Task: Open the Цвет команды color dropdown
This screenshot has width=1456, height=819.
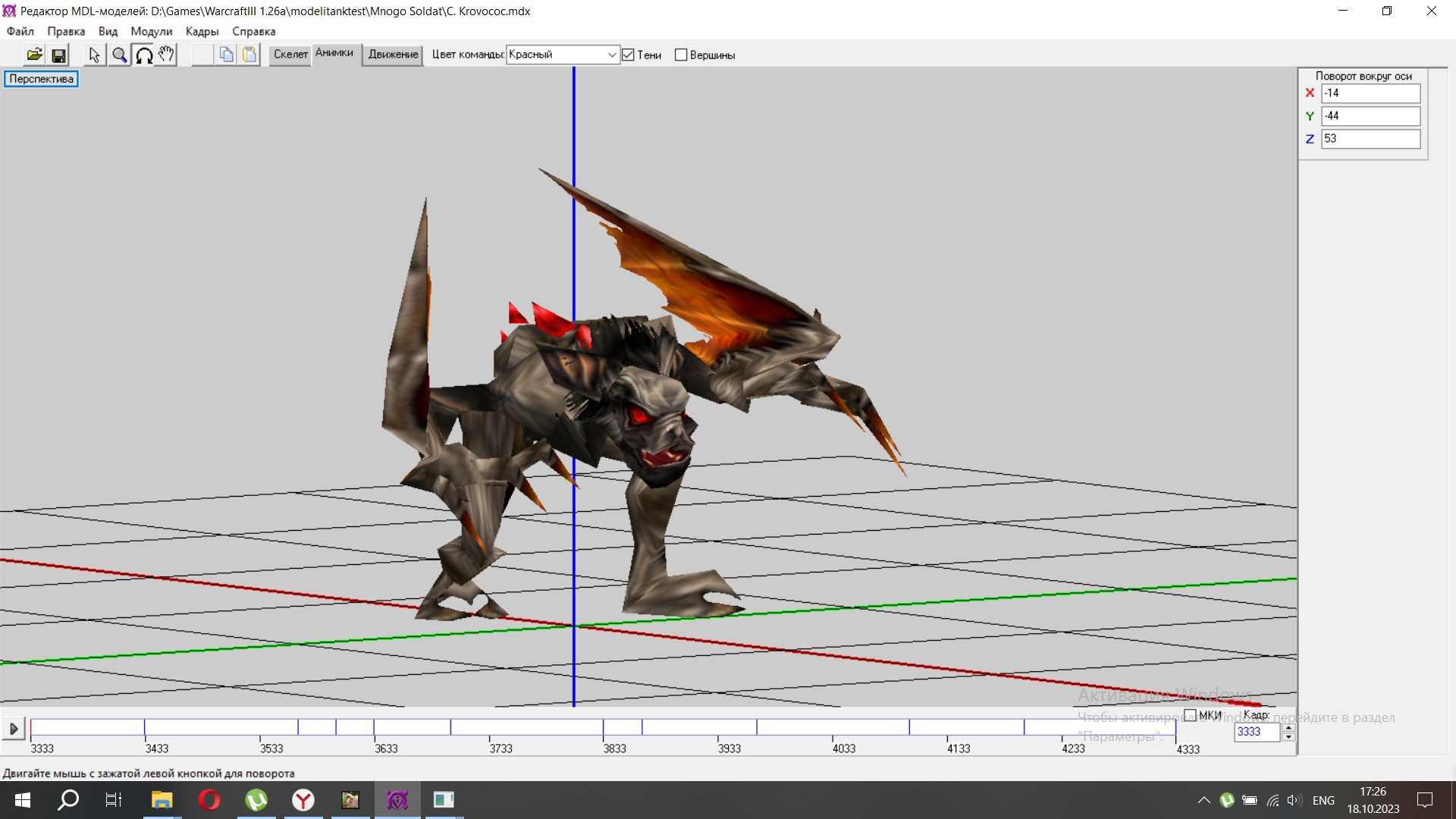Action: click(611, 55)
